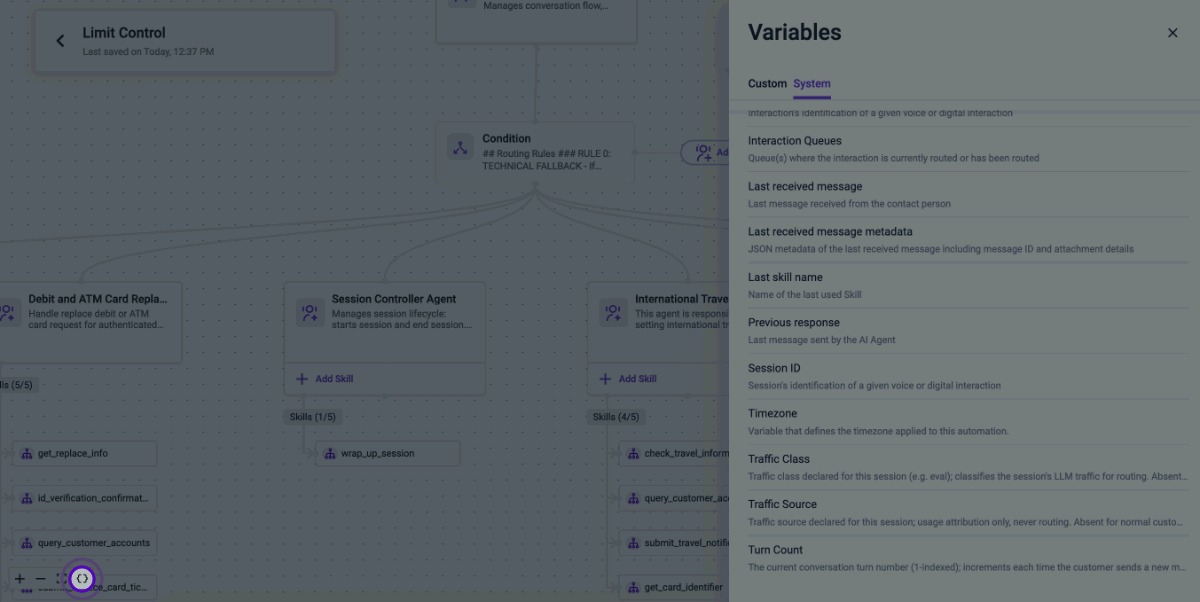1200x602 pixels.
Task: Select the Previous response variable
Action: click(968, 331)
